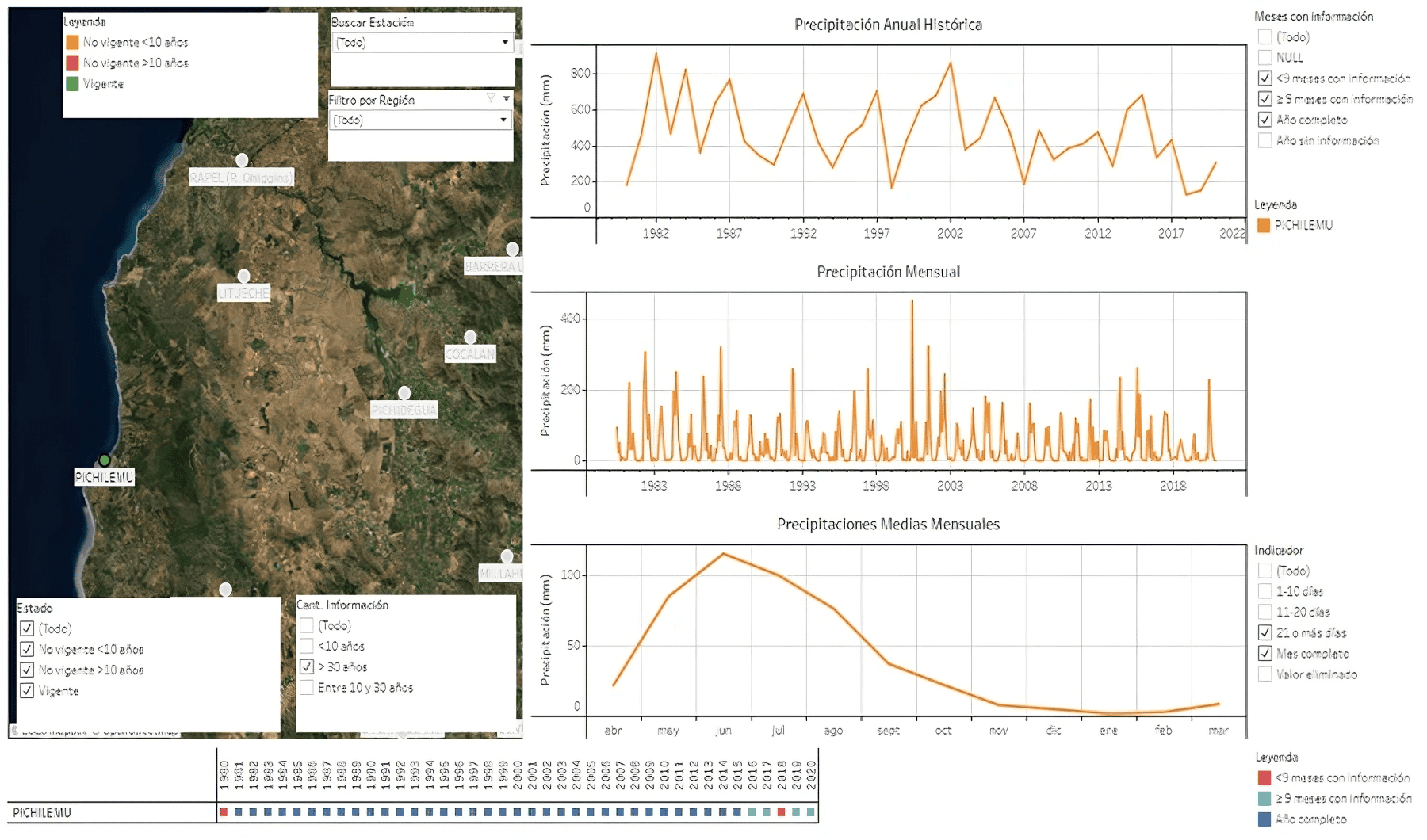Disable 'Vigente' in the Estado filter
1427x840 pixels.
[26, 690]
